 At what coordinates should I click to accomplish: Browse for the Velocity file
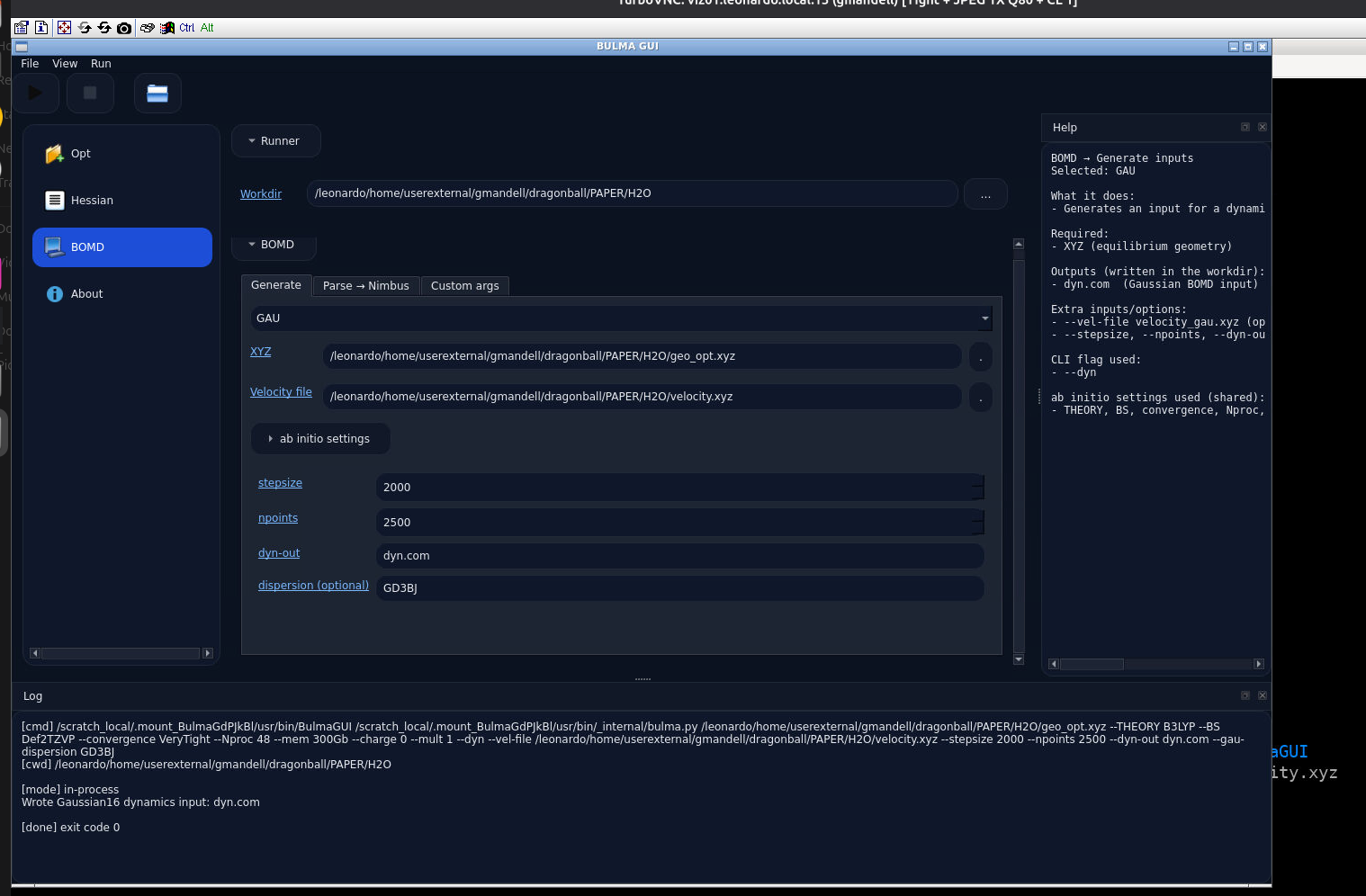point(981,398)
